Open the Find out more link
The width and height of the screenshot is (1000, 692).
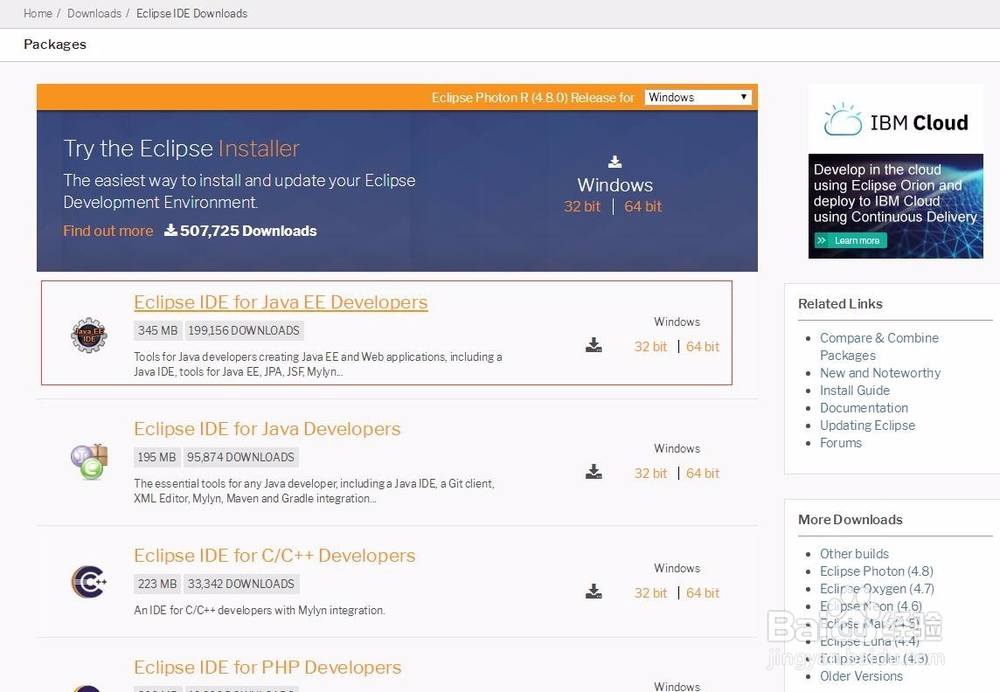[108, 231]
